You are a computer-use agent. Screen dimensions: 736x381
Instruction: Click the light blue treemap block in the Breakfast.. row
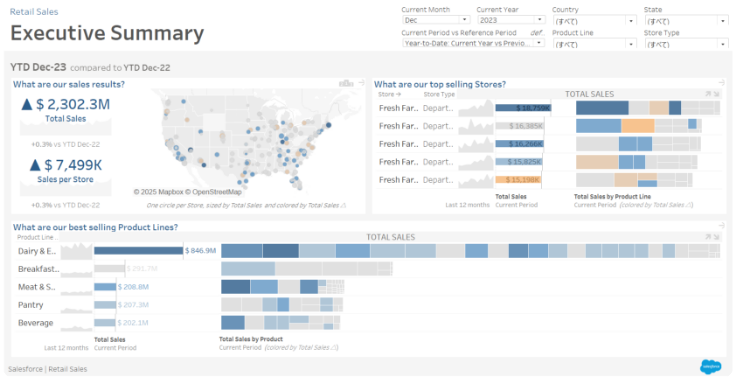click(x=248, y=269)
